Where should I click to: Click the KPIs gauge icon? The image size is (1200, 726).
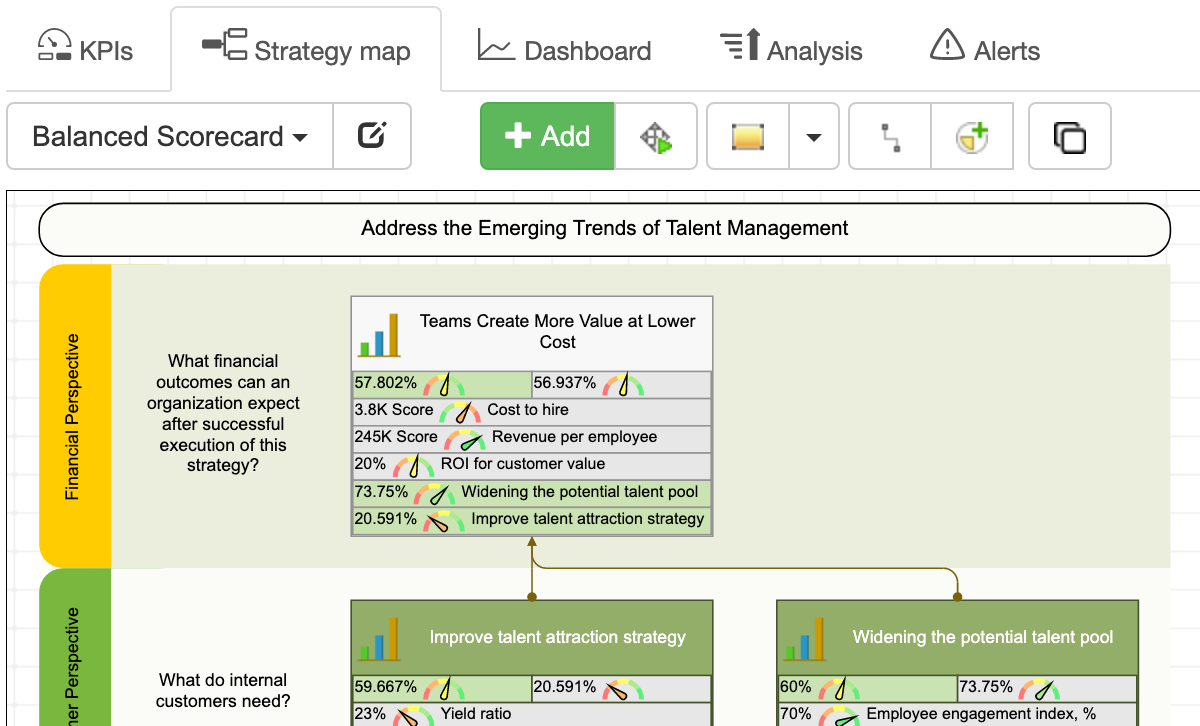(x=55, y=45)
